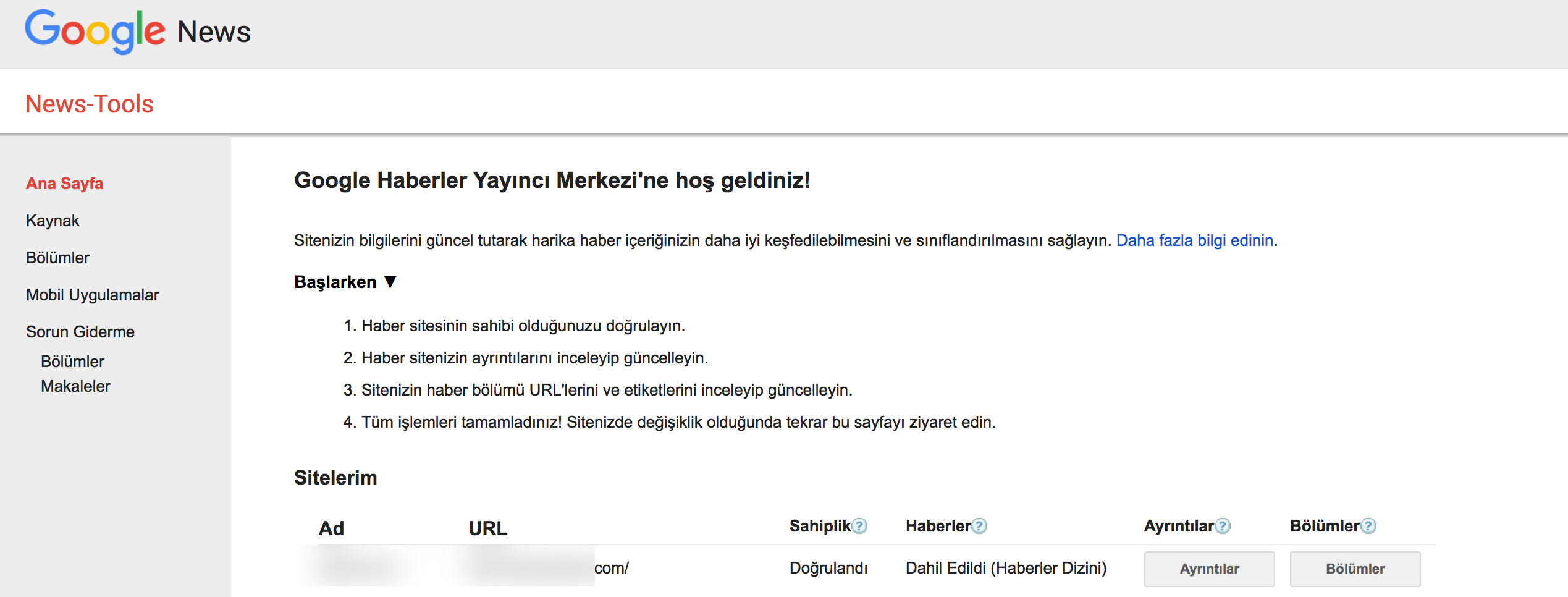Open the help icon next to Haberler
This screenshot has width=1568, height=597.
click(979, 526)
